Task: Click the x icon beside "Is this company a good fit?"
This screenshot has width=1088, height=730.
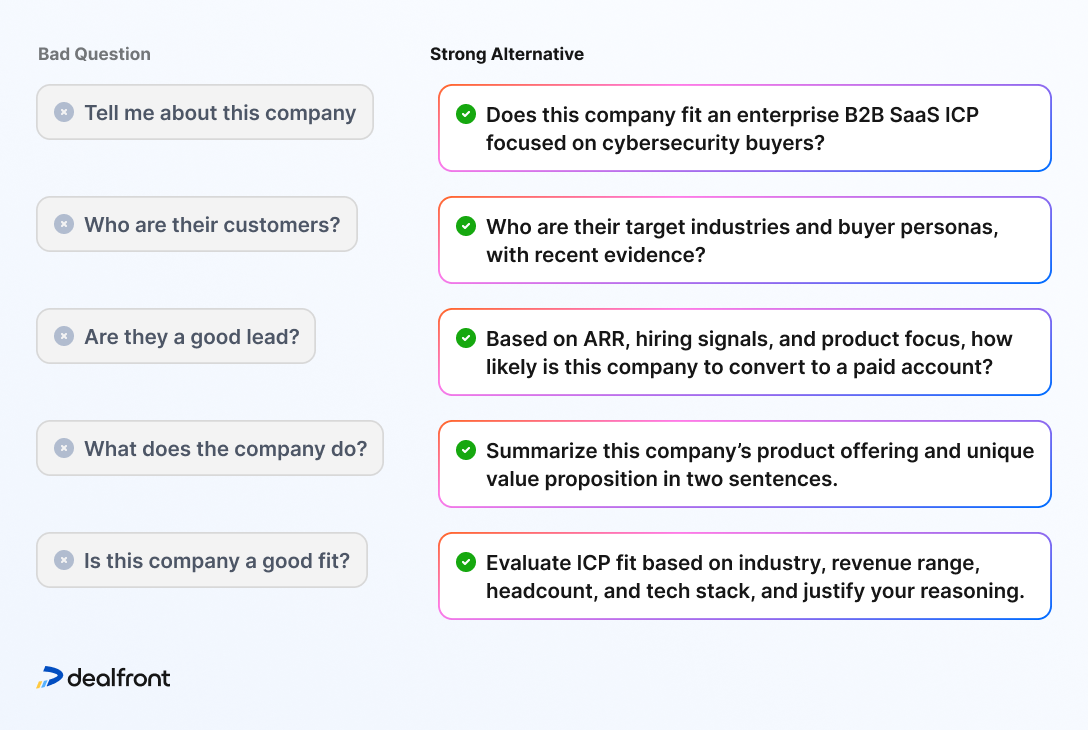Action: [64, 561]
